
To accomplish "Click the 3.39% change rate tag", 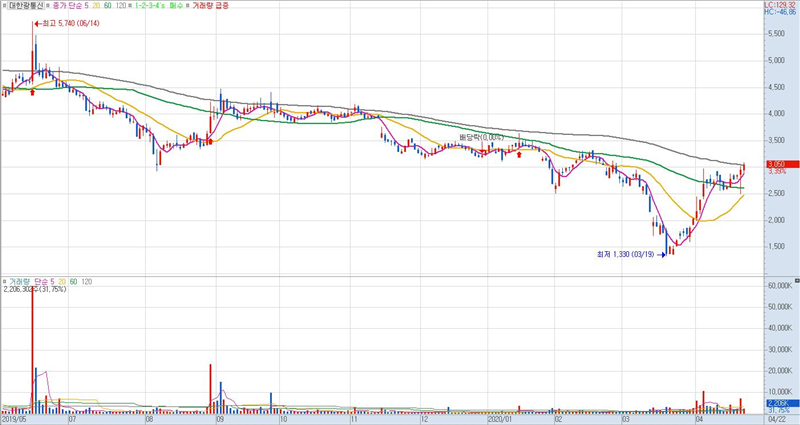I will coord(777,172).
